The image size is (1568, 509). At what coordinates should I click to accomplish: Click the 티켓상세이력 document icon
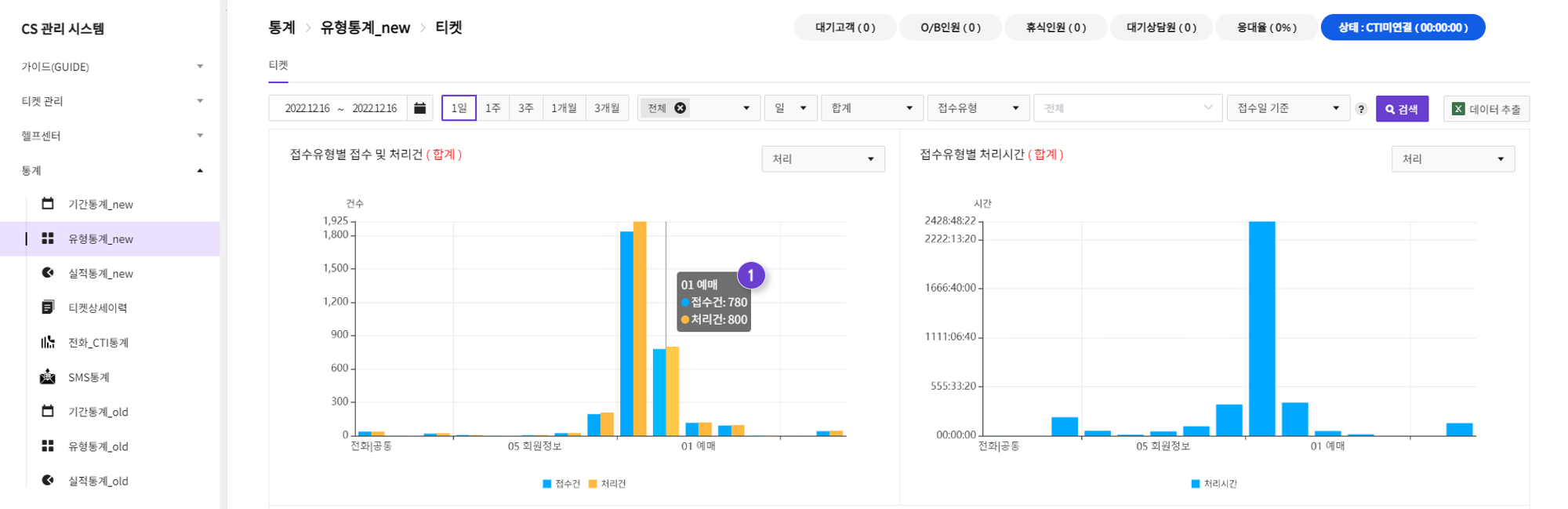point(48,307)
